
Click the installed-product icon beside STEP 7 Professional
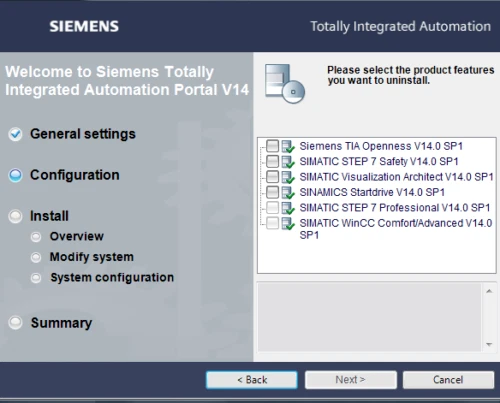(288, 208)
